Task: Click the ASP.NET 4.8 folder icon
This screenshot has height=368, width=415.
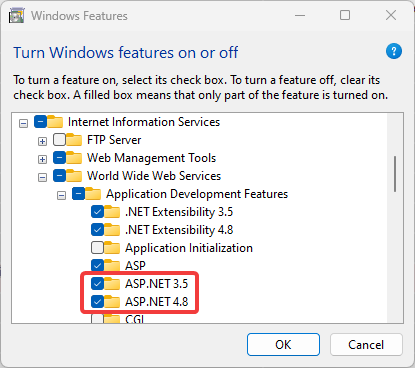Action: tap(112, 302)
